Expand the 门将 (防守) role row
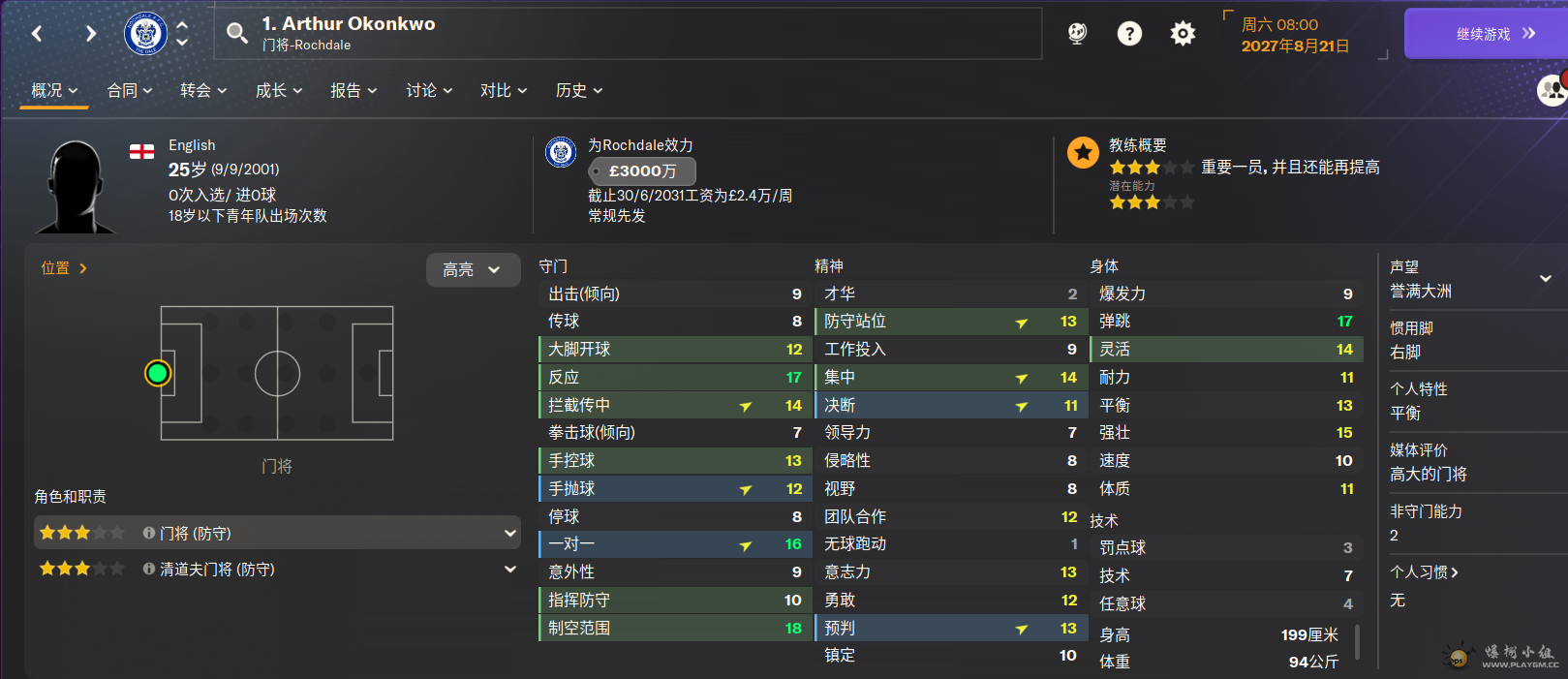 277,533
